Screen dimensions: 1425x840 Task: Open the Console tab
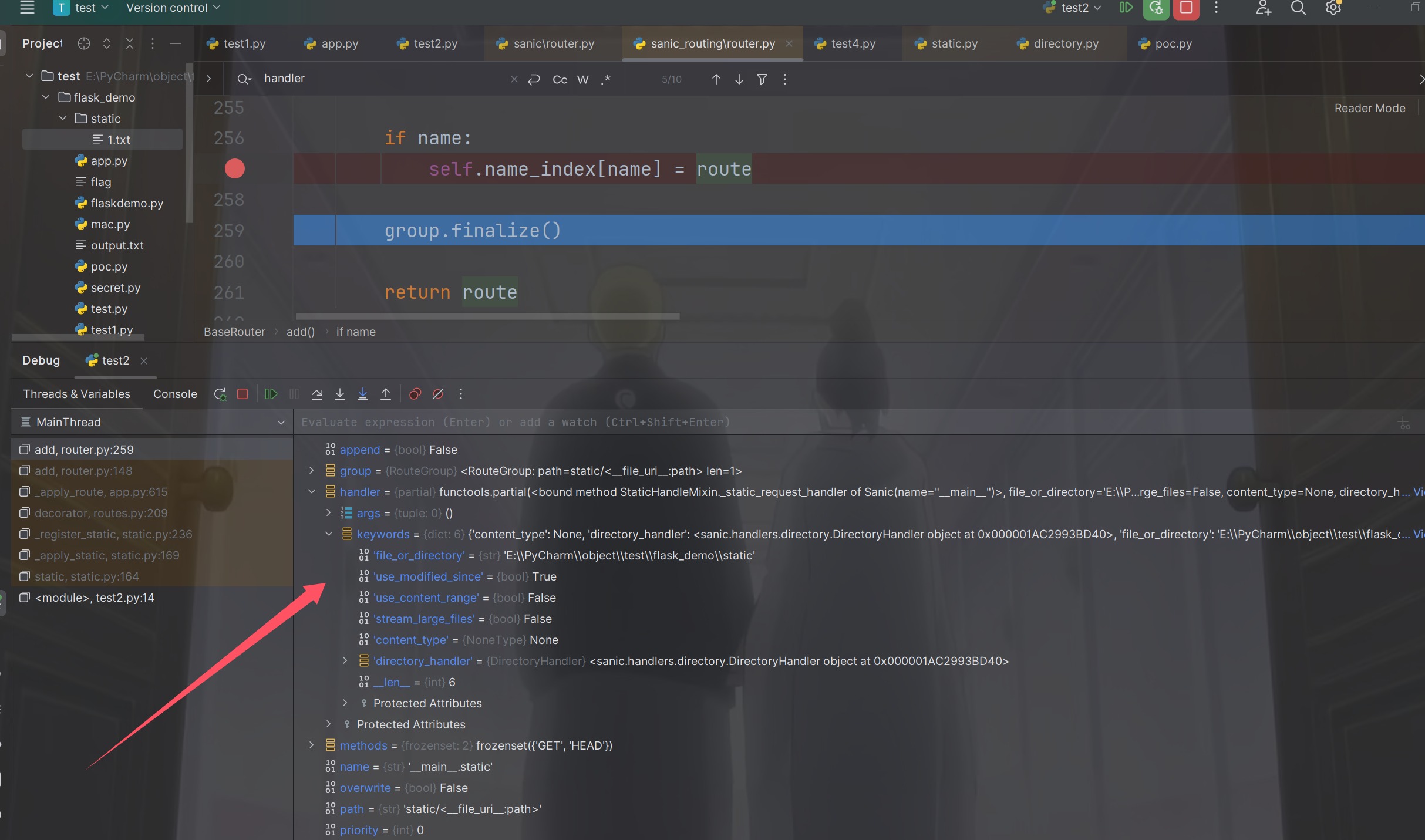(x=175, y=394)
